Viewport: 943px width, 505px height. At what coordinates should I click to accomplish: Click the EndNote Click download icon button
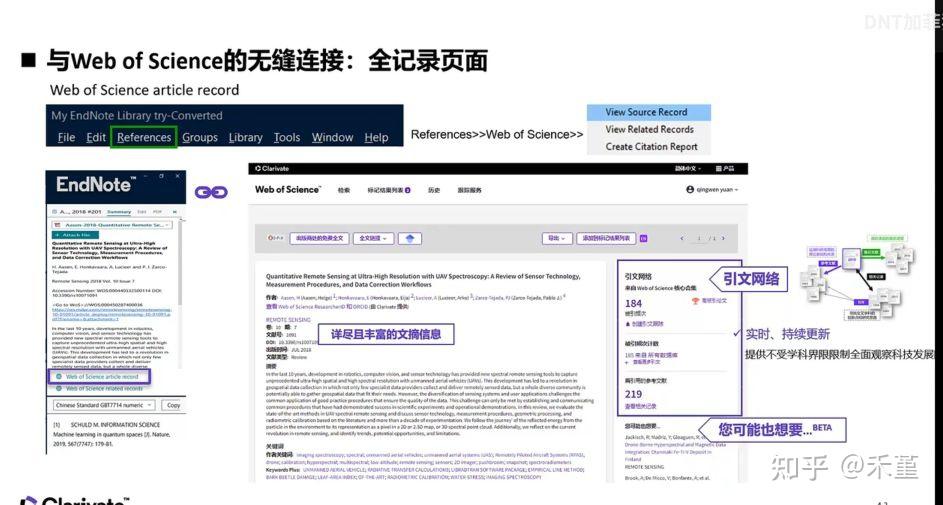(x=410, y=239)
